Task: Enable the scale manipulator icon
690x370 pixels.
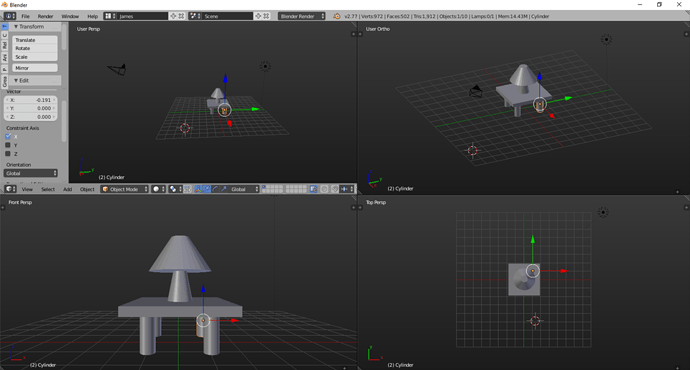Action: (224, 189)
